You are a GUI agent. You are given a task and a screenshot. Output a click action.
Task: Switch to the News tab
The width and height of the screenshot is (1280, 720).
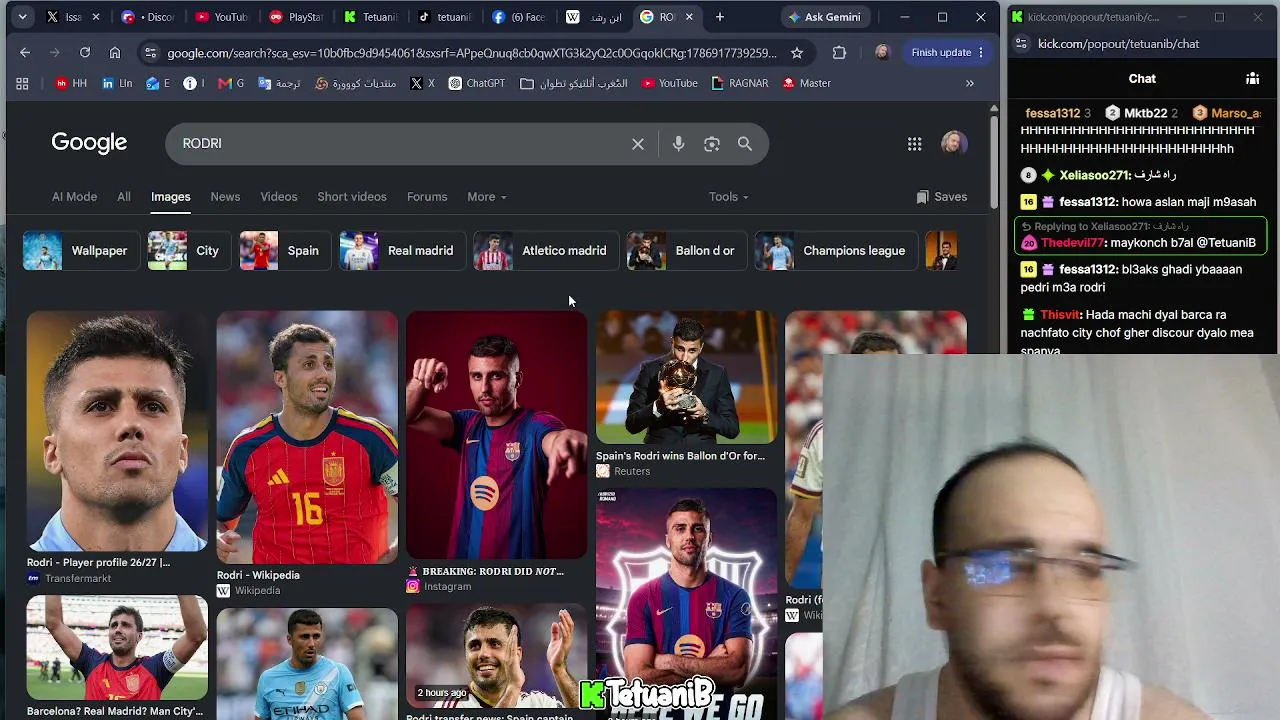tap(225, 197)
